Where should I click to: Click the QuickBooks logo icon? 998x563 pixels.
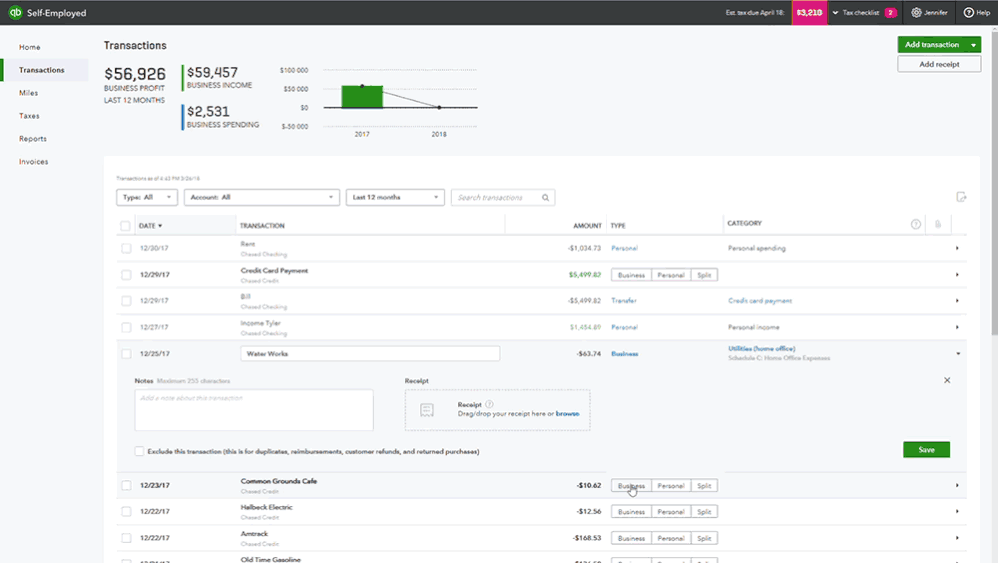click(x=14, y=13)
